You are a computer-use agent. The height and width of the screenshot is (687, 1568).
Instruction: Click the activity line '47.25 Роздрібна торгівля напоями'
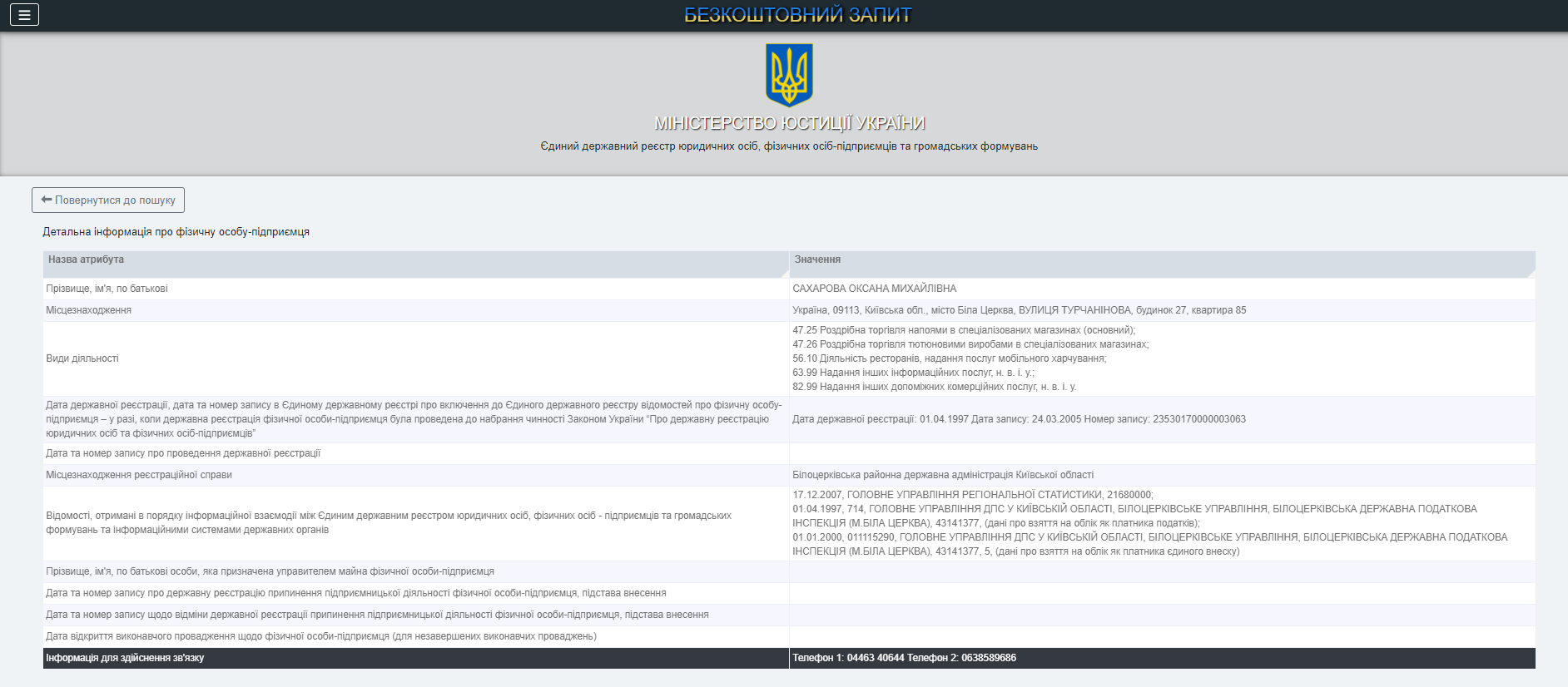click(x=963, y=330)
